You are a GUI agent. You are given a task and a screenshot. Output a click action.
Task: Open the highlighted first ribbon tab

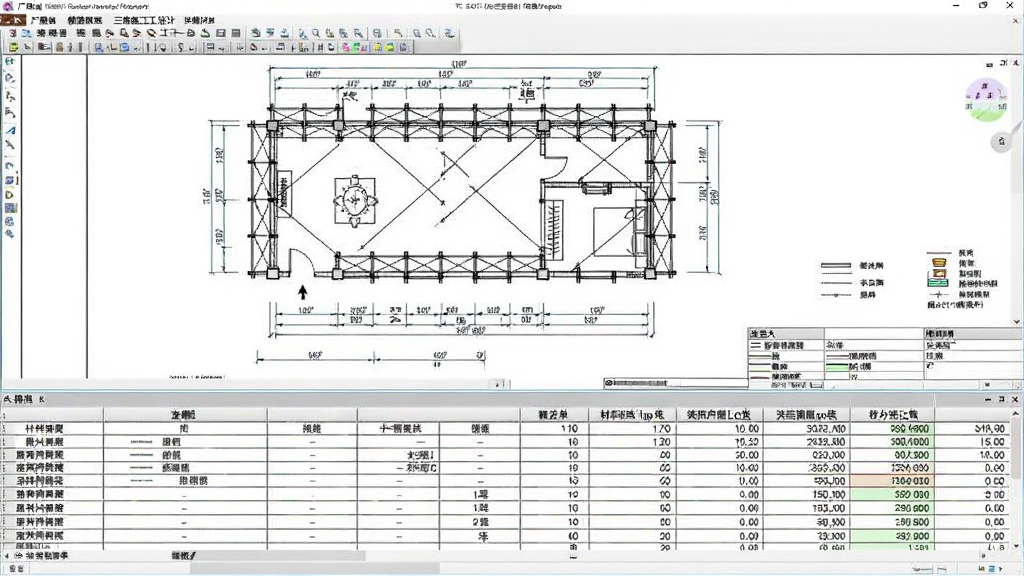(x=13, y=20)
